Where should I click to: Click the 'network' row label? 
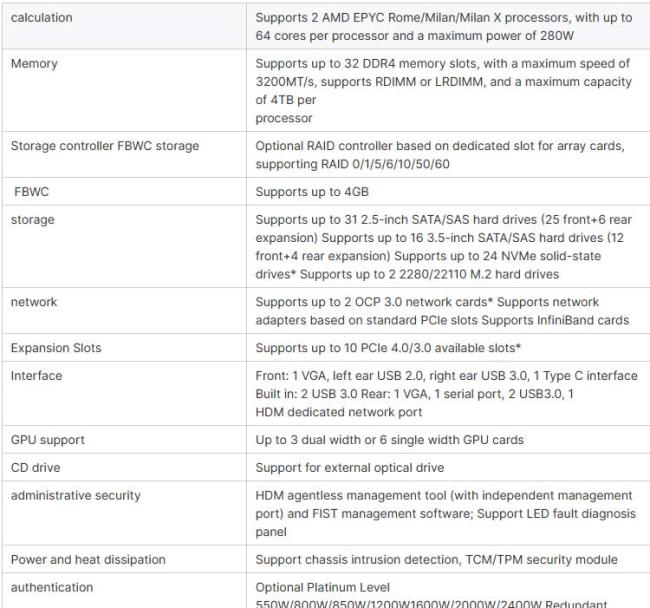(x=35, y=302)
